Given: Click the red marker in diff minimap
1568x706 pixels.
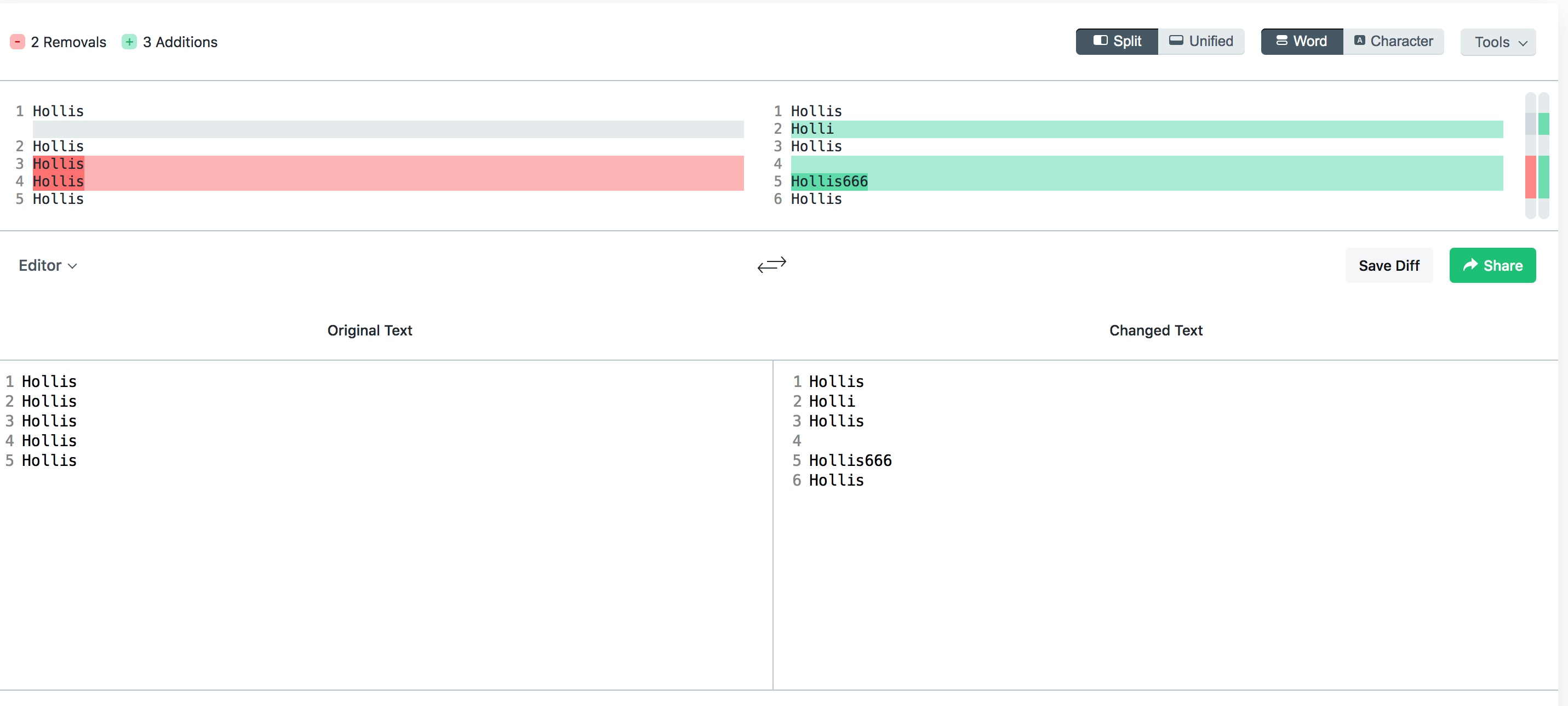Looking at the screenshot, I should (x=1530, y=176).
